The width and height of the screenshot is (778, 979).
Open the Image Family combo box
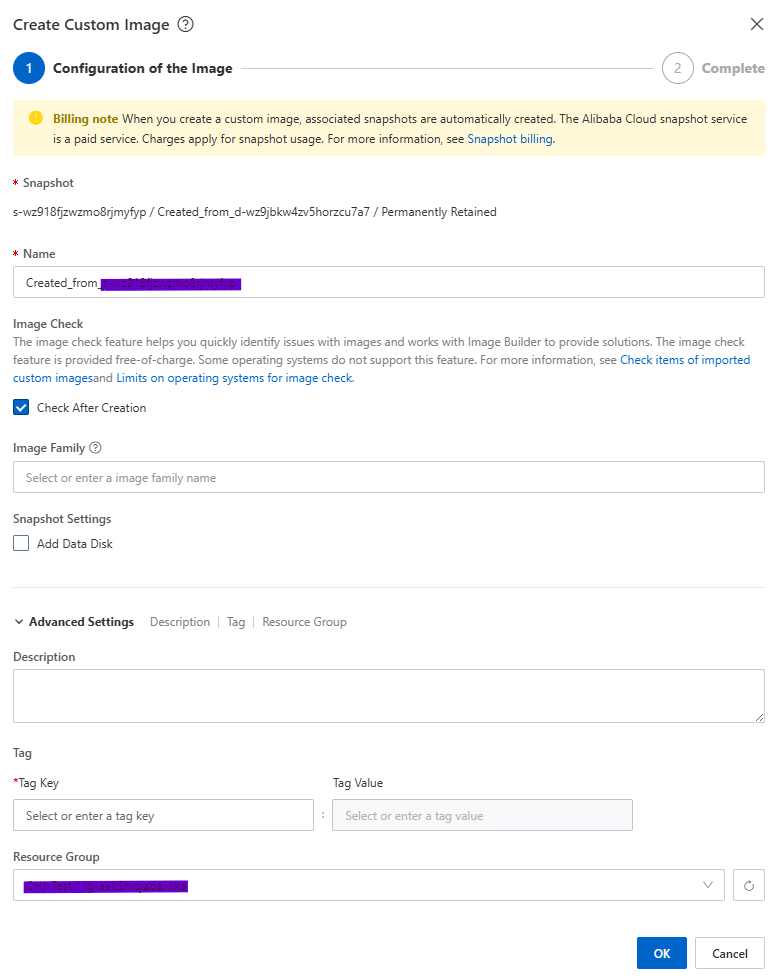(x=388, y=478)
